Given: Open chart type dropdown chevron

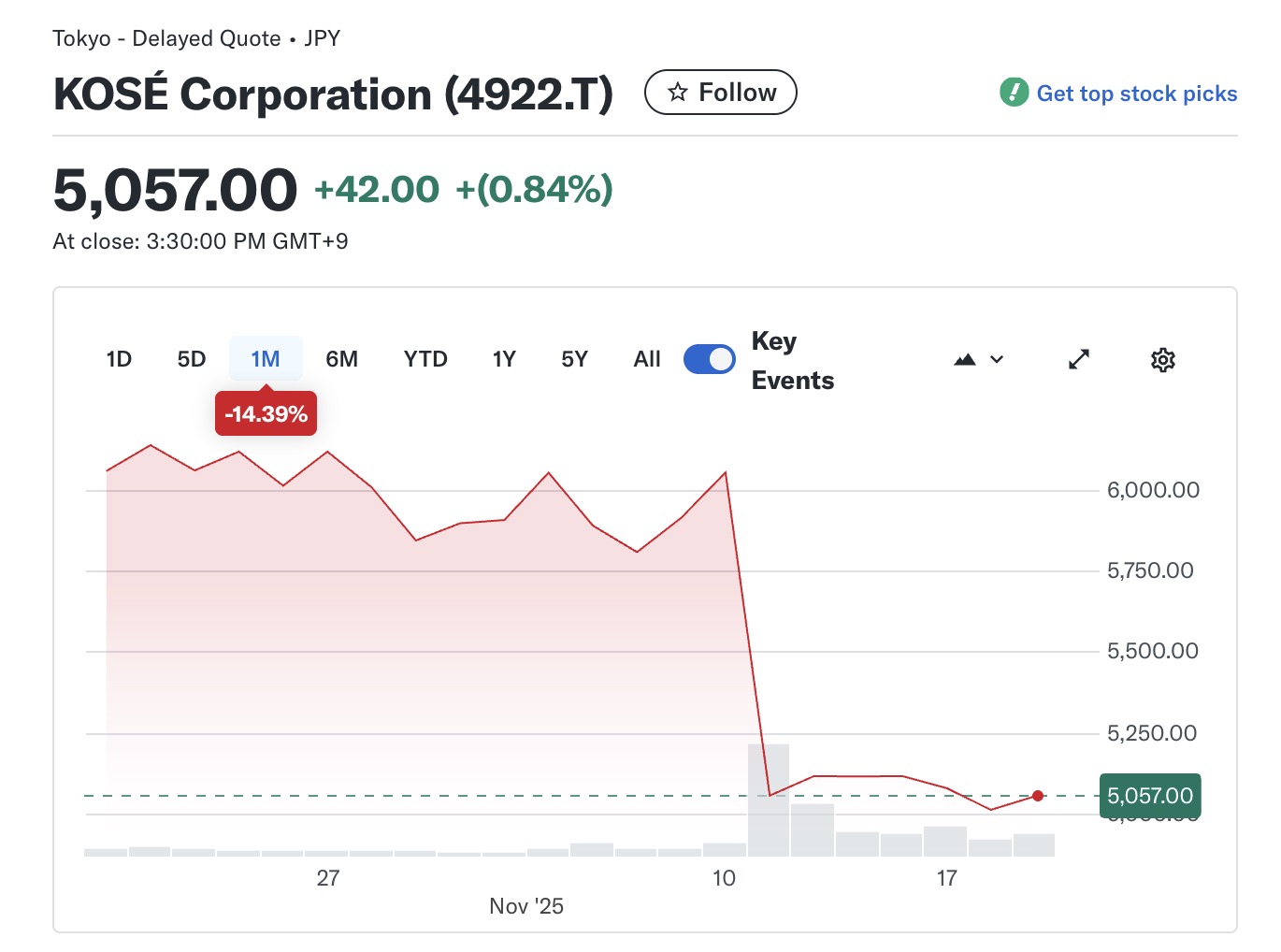Looking at the screenshot, I should click(x=997, y=360).
